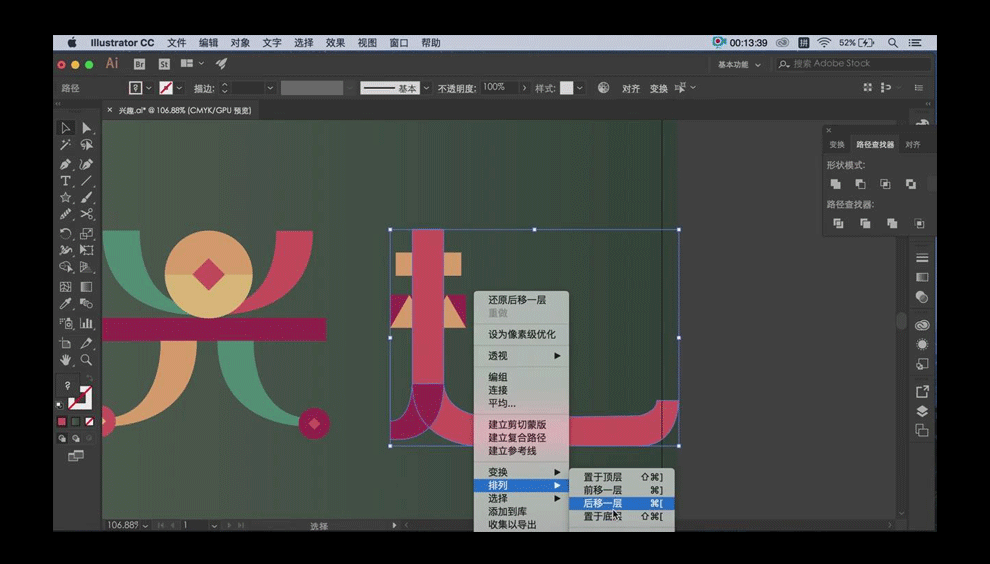Activate the Hand tool

[x=65, y=360]
